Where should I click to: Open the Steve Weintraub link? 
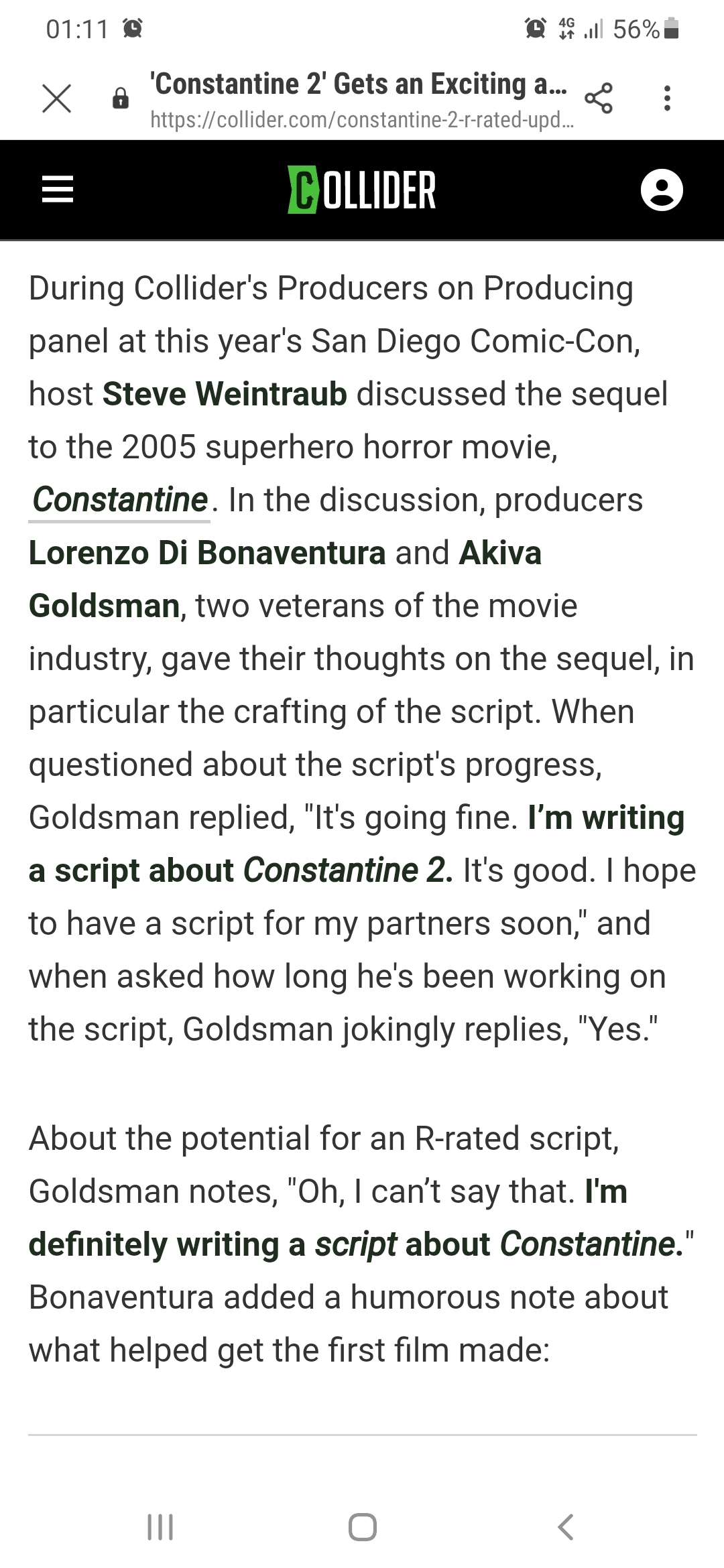pos(225,394)
